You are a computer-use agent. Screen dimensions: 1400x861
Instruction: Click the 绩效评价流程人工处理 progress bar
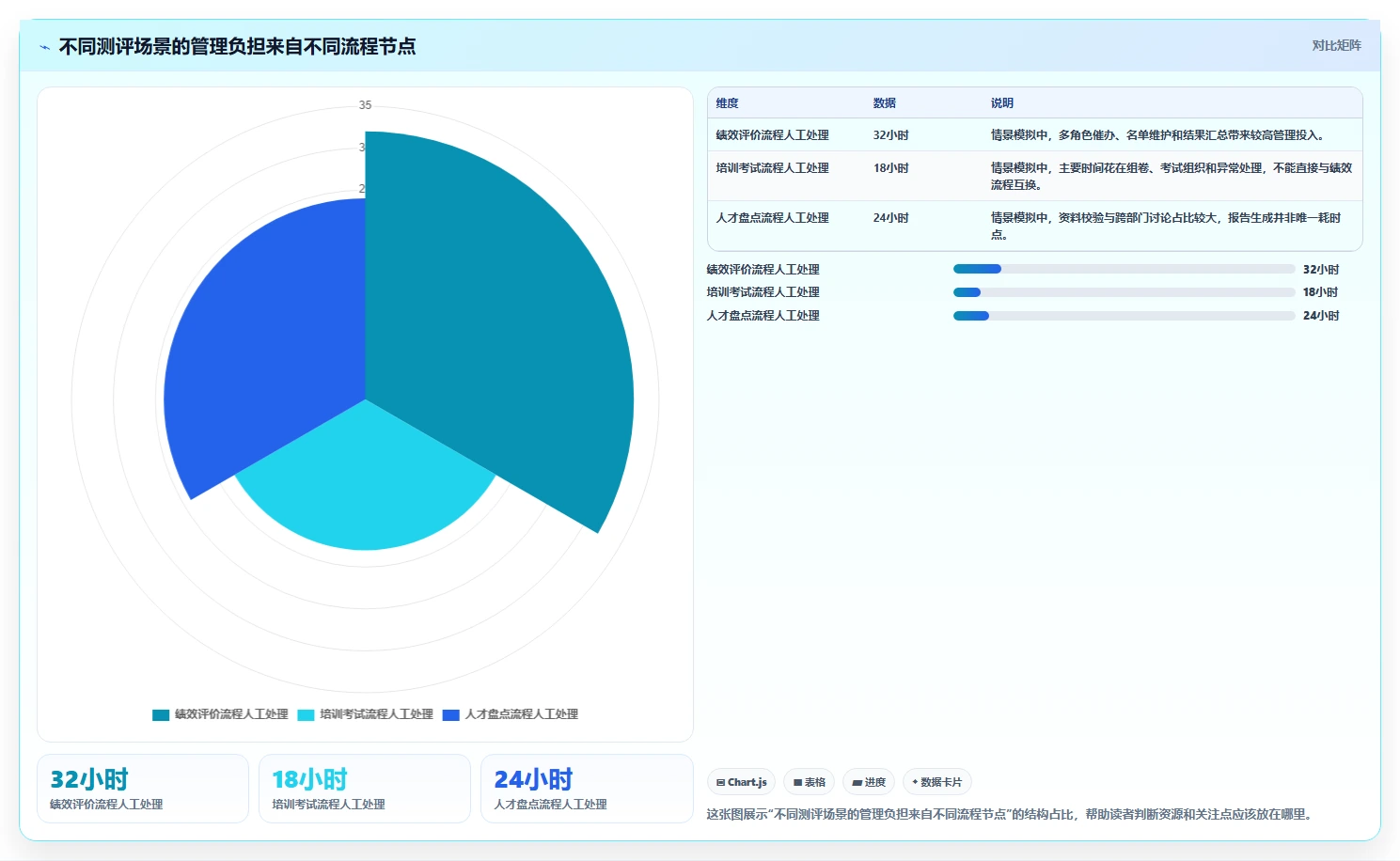(x=1124, y=269)
